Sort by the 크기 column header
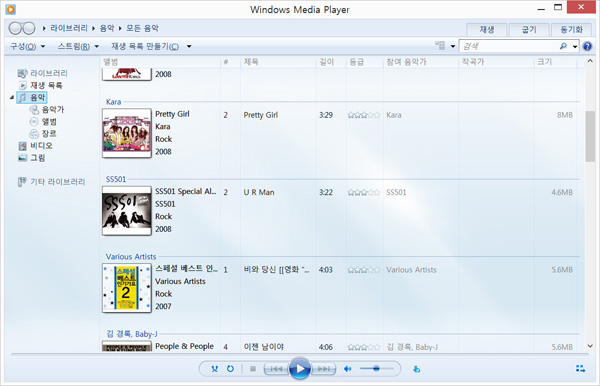The image size is (600, 386). coord(556,62)
